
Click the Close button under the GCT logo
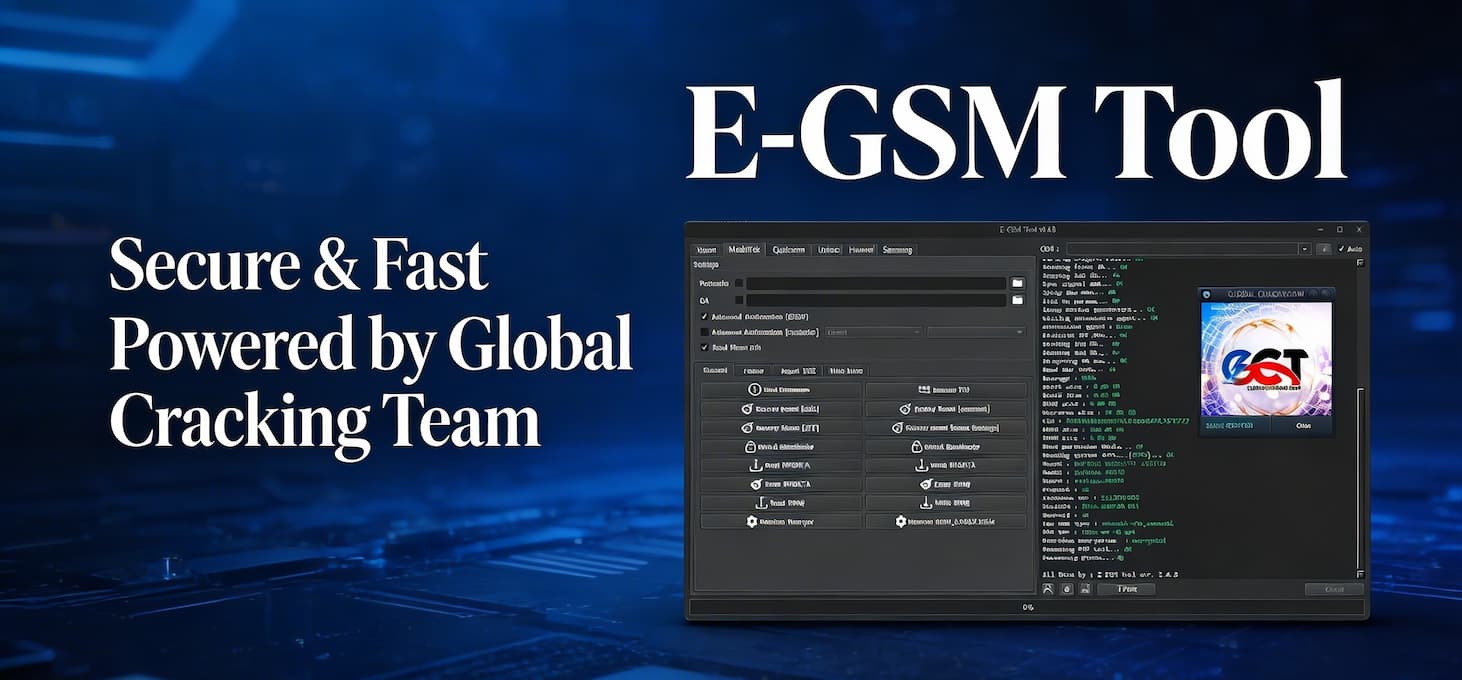(x=1303, y=425)
